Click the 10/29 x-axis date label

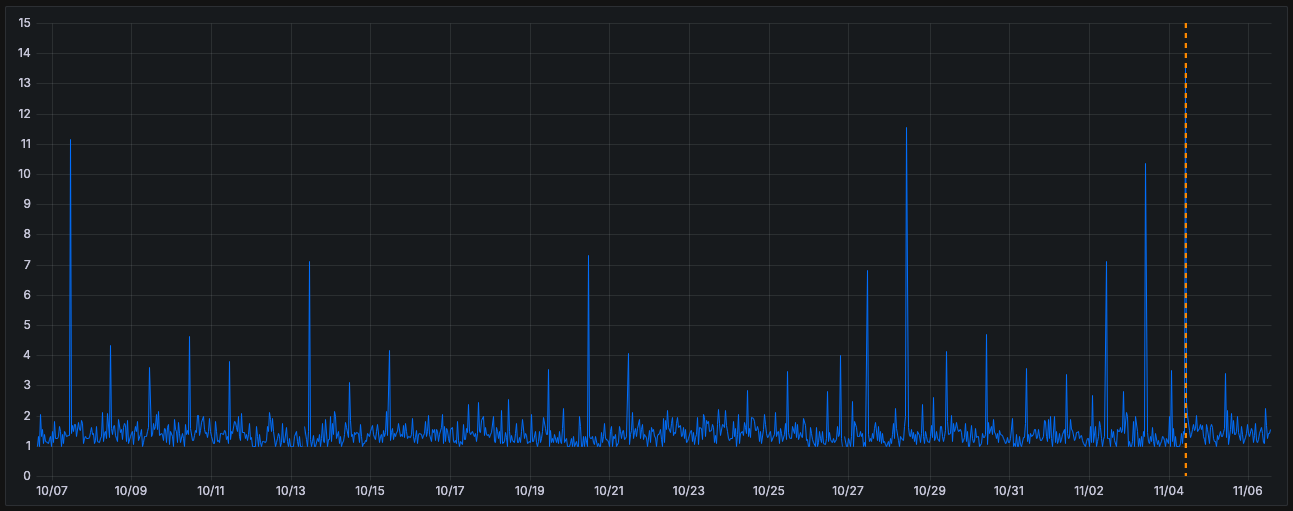tap(929, 491)
